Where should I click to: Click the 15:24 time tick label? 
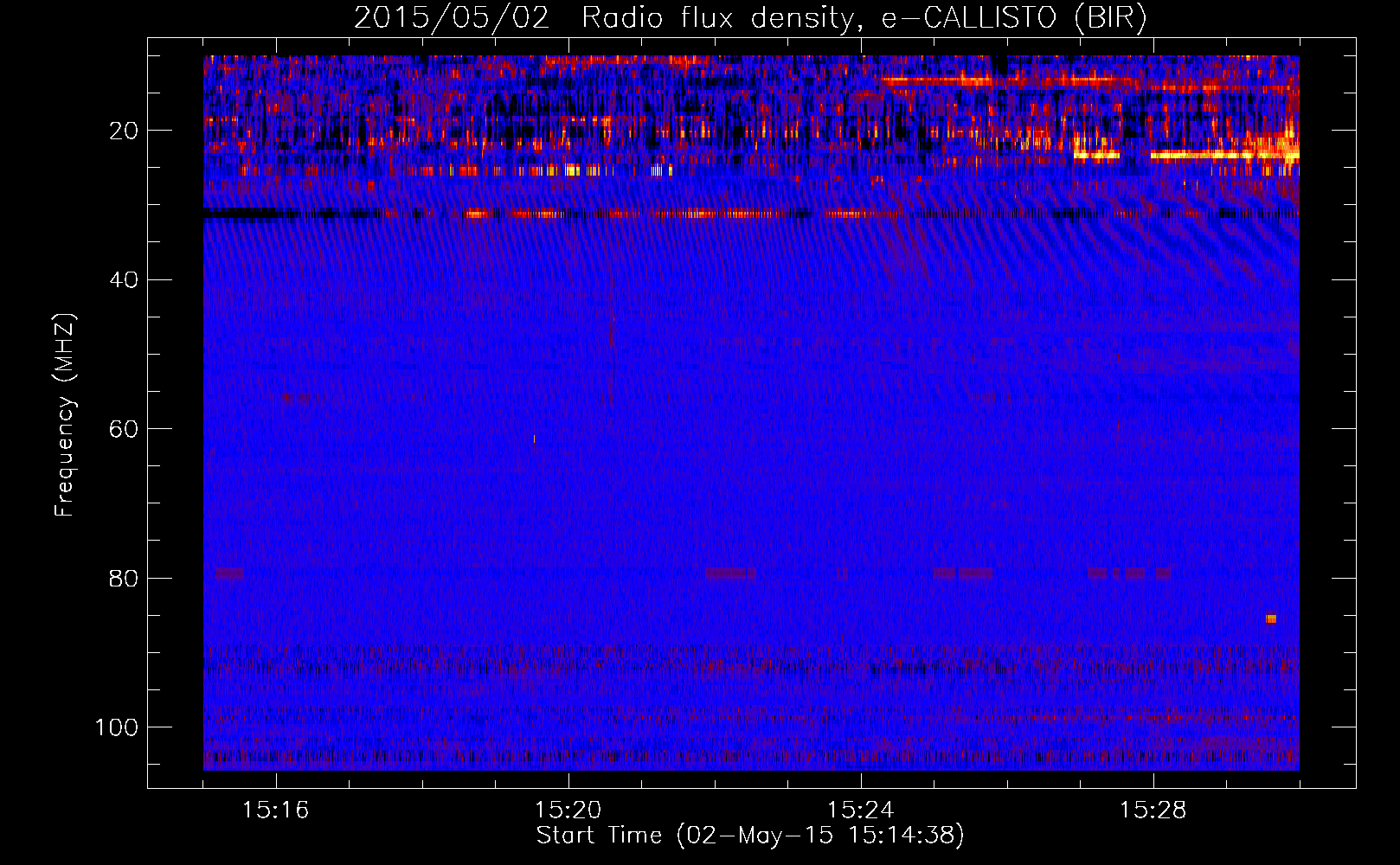(x=860, y=811)
